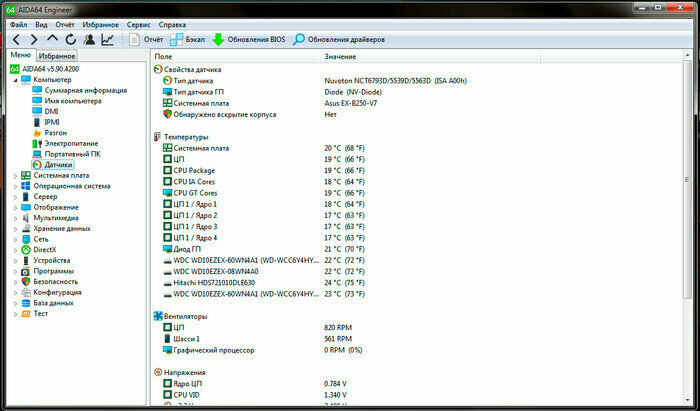700x411 pixels.
Task: Click the Бэкап toolbar button
Action: coord(188,40)
